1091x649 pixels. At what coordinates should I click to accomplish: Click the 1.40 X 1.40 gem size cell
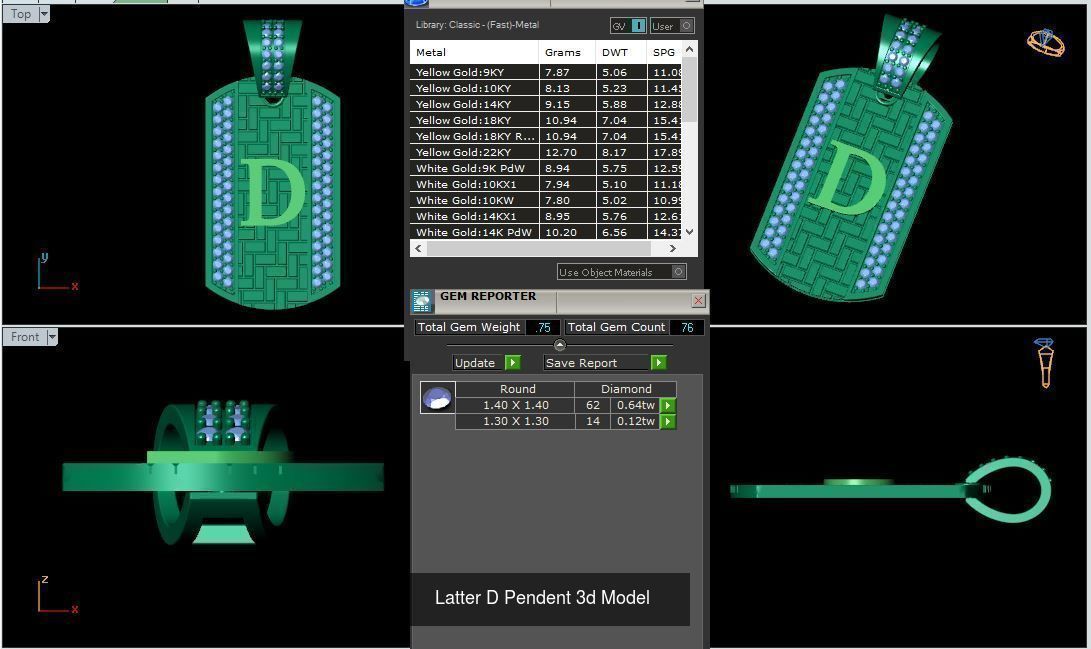[x=516, y=405]
